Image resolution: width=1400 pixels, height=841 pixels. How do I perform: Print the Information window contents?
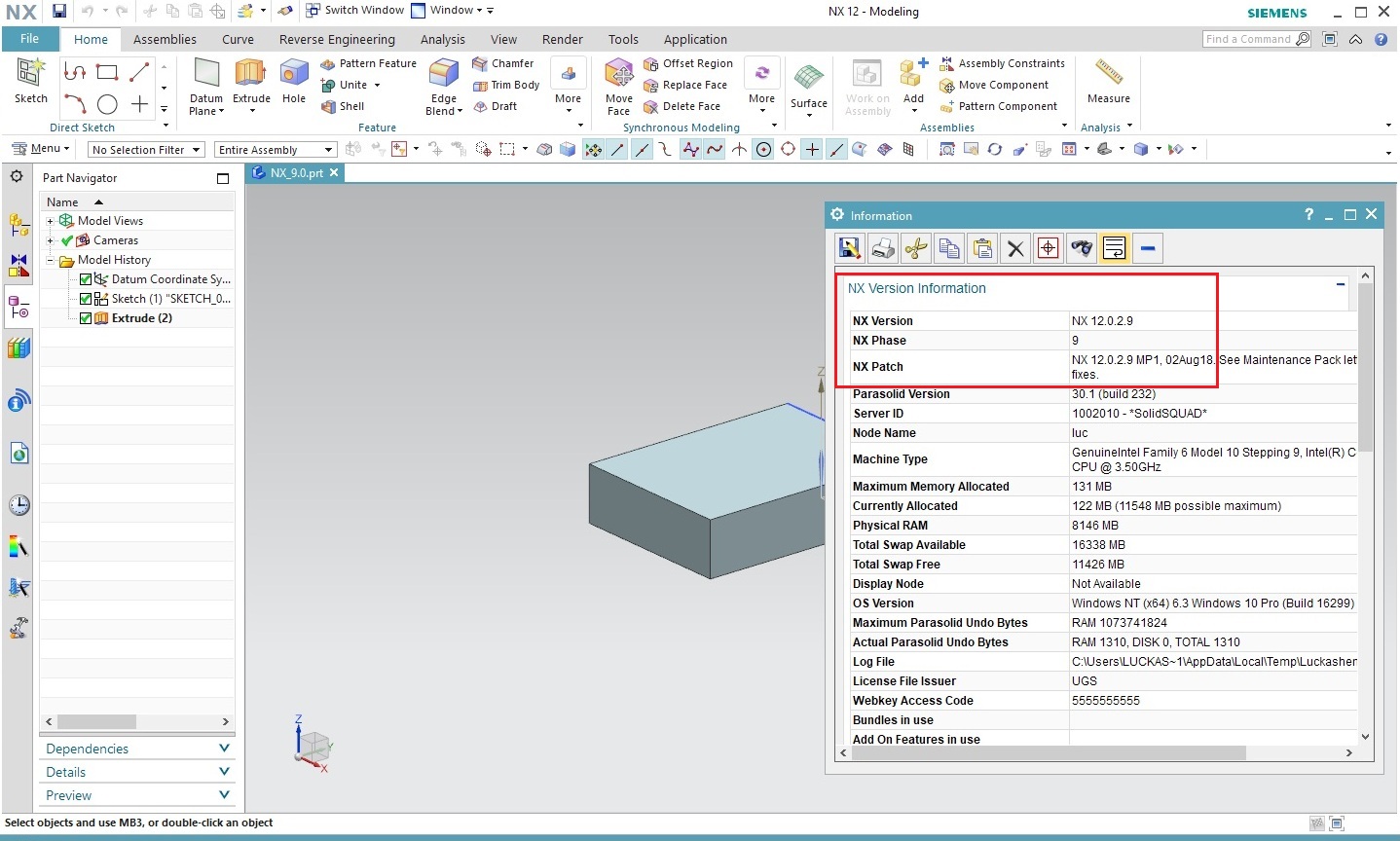[883, 248]
